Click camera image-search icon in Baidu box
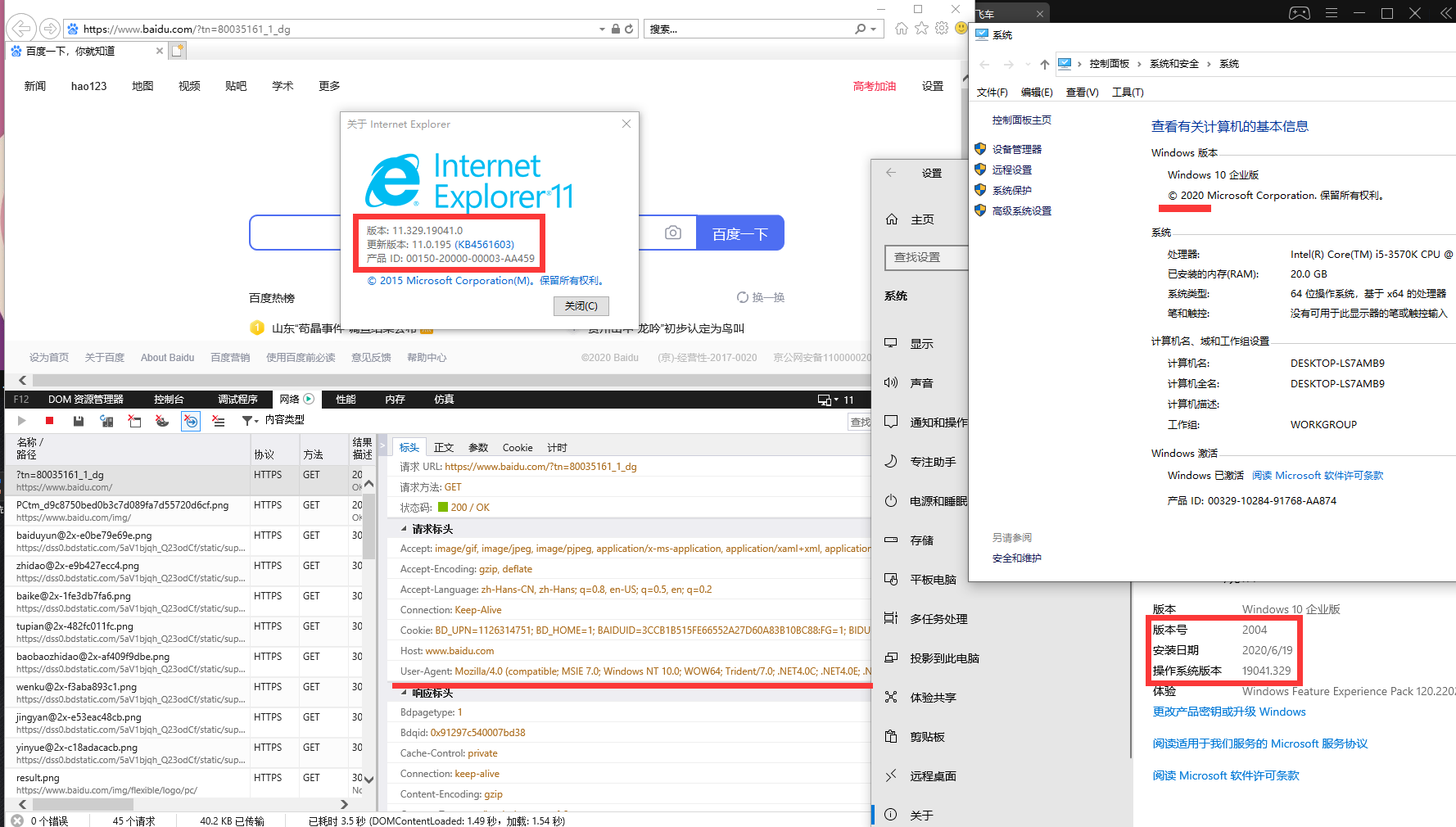Screen dimensions: 1456x827 coord(673,233)
